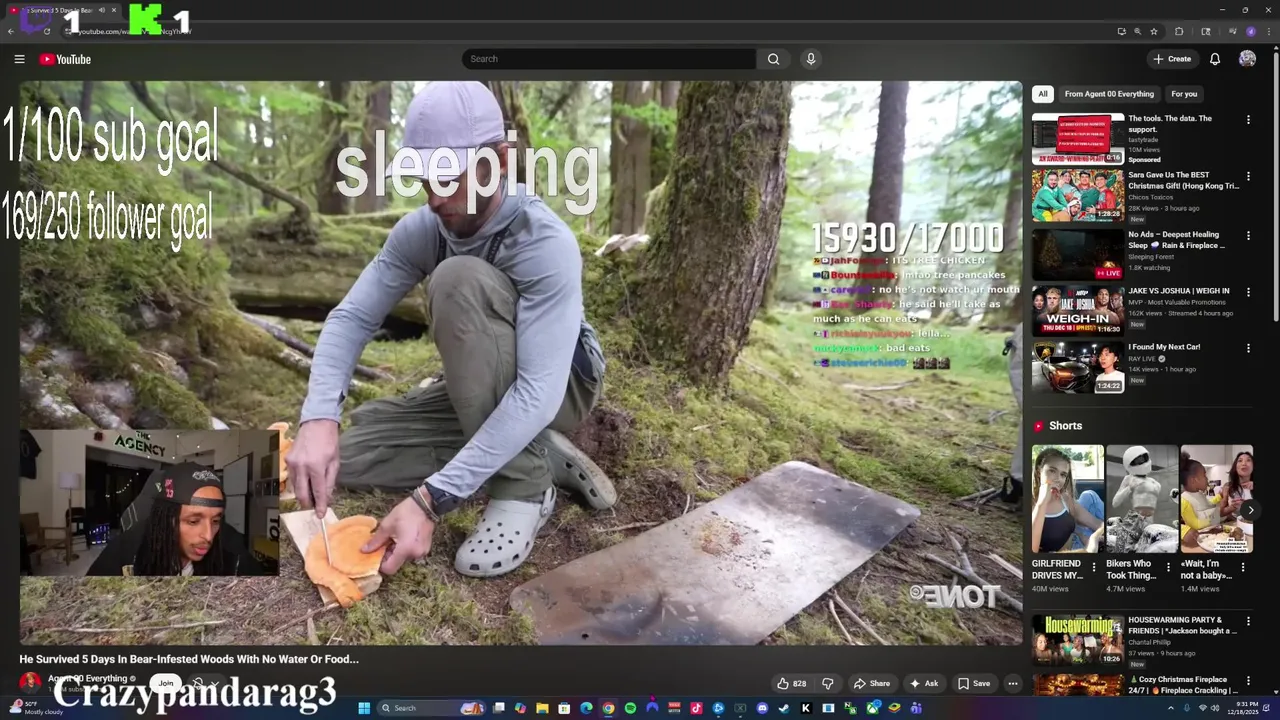Open options for 'GIRLFRIEND DRIVES MY...' short
This screenshot has width=1280, height=720.
(1093, 567)
